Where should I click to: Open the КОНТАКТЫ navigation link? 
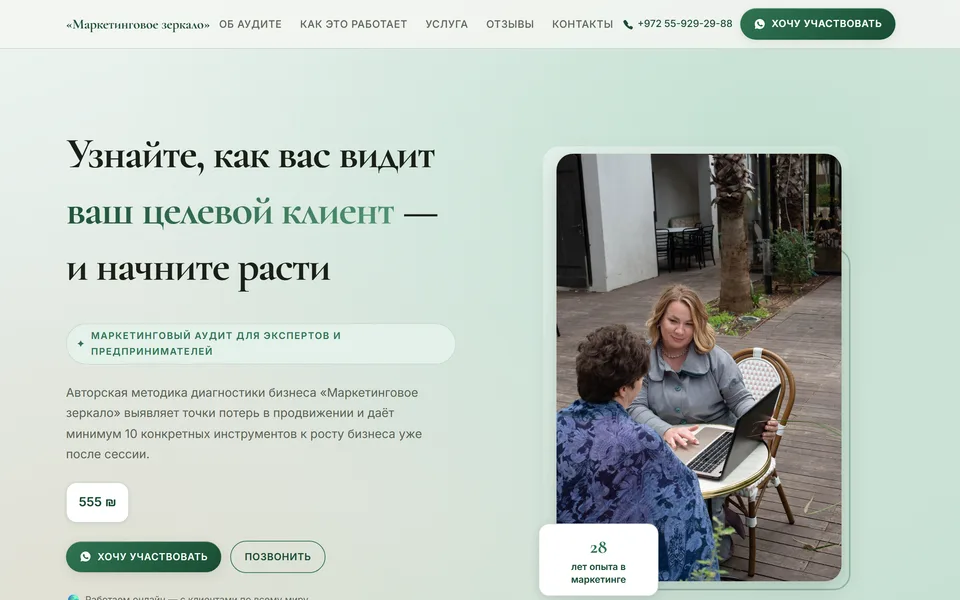[582, 24]
